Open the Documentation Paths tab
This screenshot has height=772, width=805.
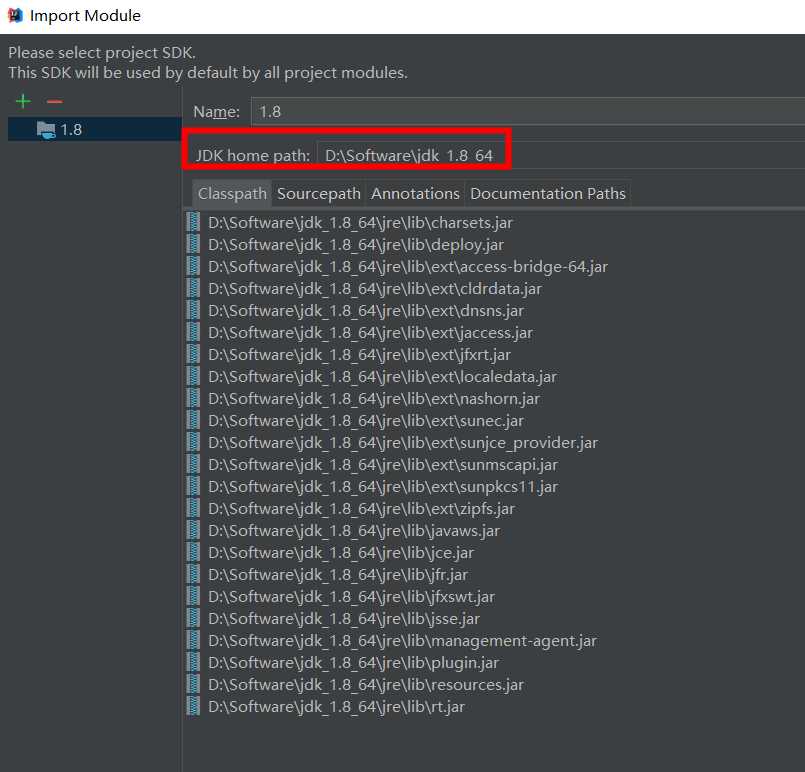pos(547,194)
